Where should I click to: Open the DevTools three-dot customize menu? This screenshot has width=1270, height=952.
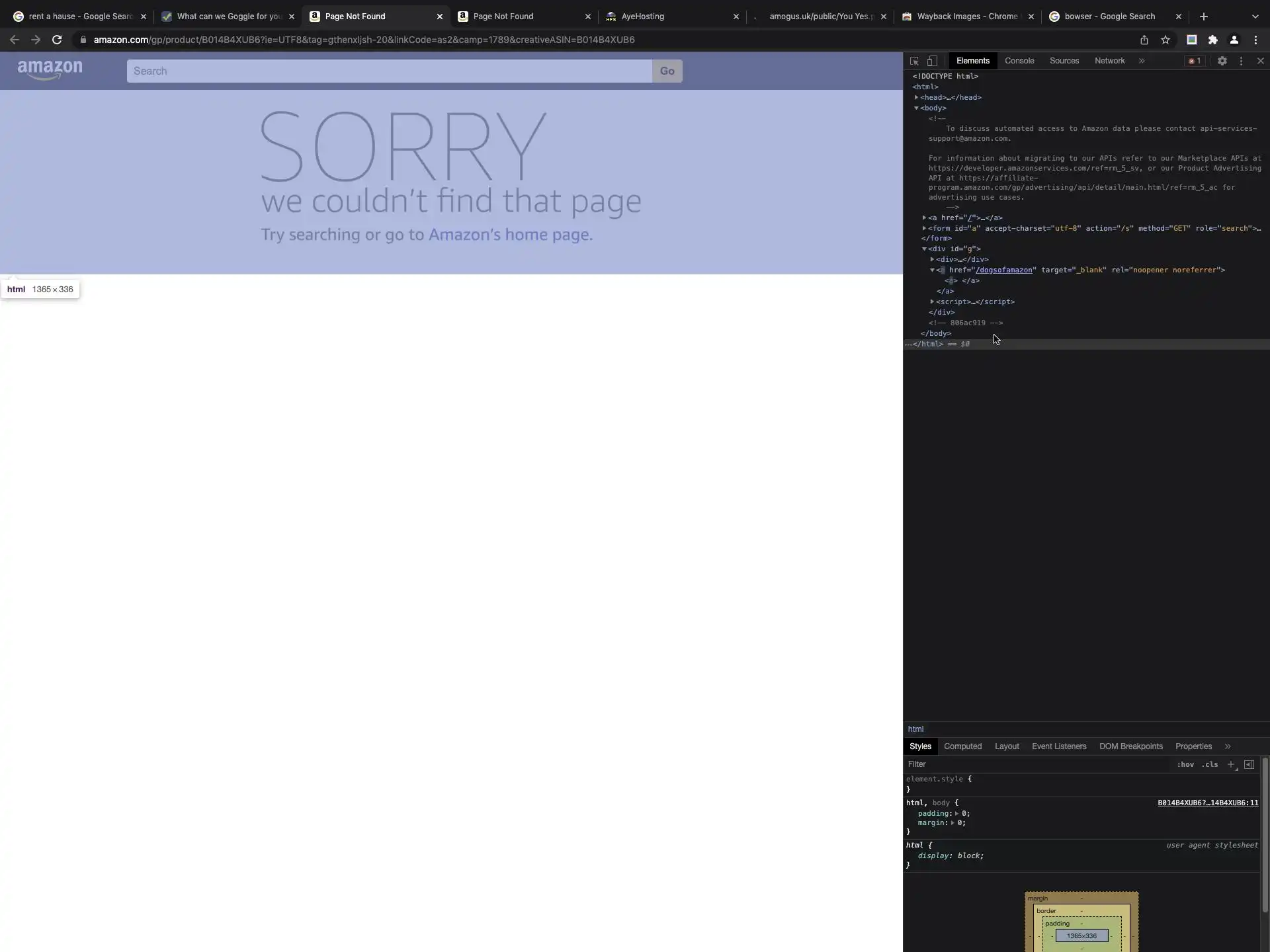click(1241, 61)
